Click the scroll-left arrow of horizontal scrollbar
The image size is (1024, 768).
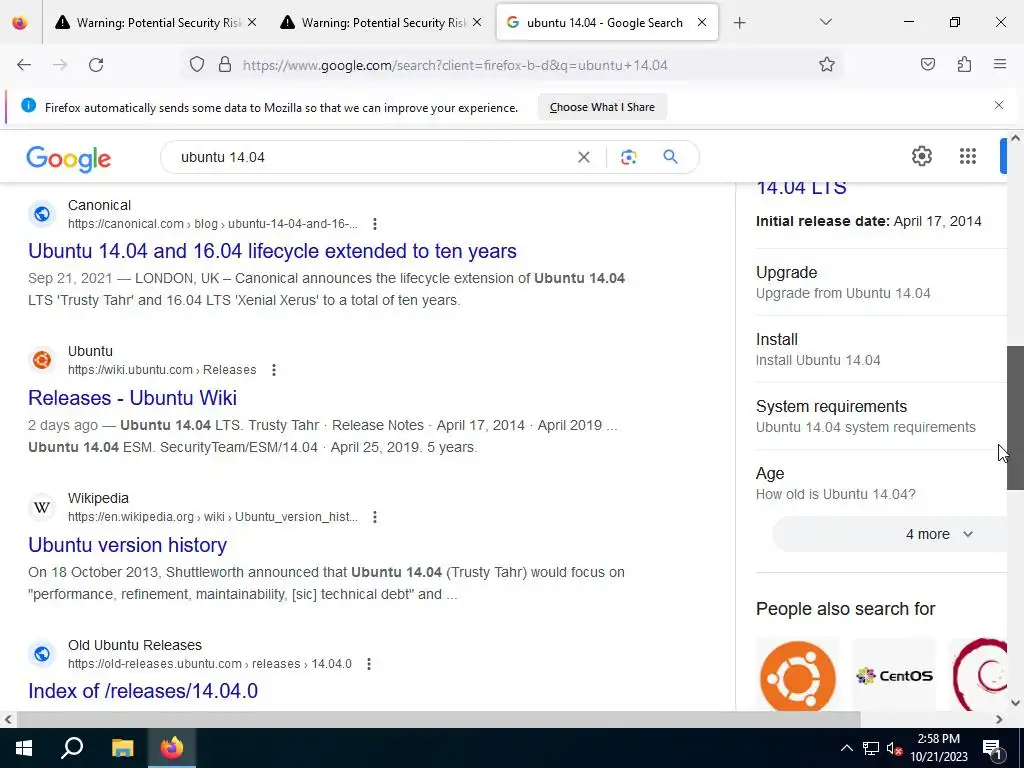pos(8,720)
